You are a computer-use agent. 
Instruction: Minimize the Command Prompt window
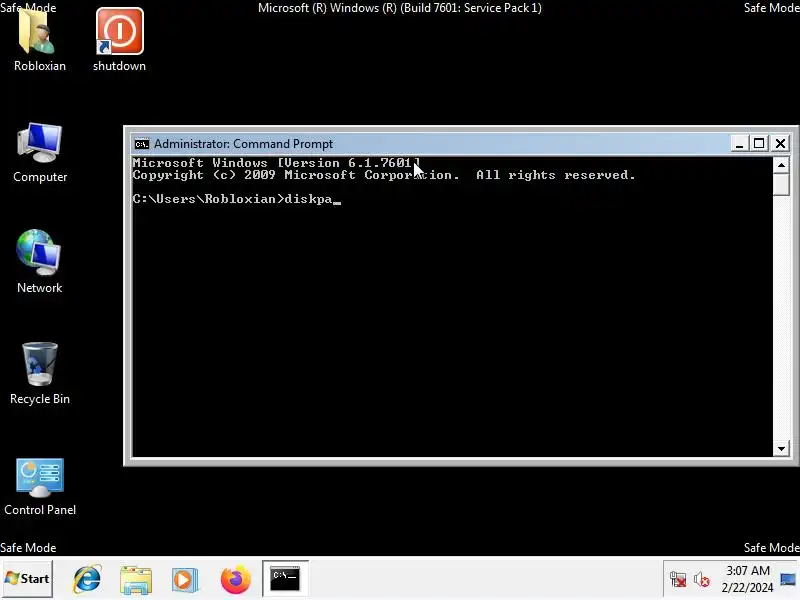pos(739,143)
